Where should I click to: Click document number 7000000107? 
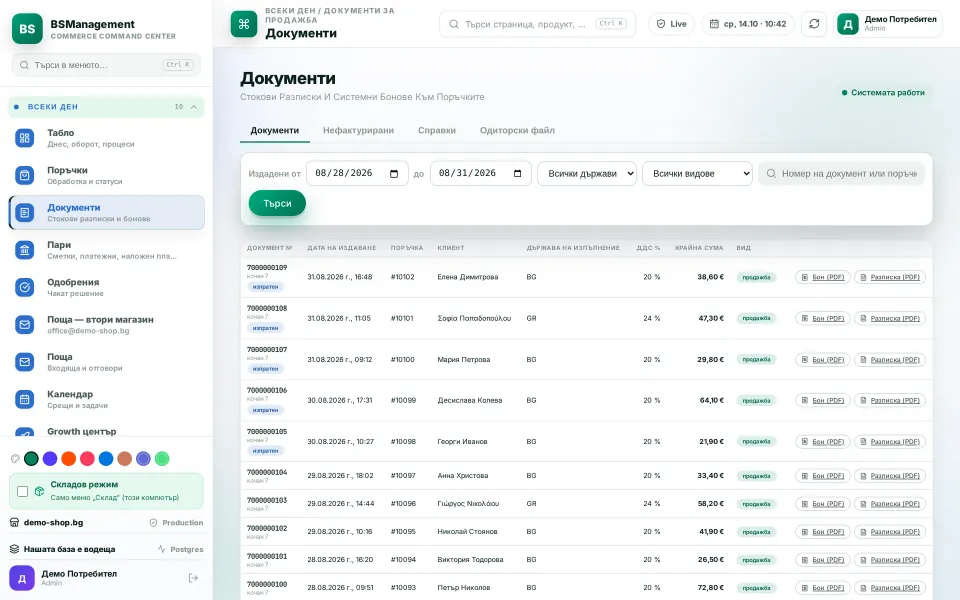point(267,350)
